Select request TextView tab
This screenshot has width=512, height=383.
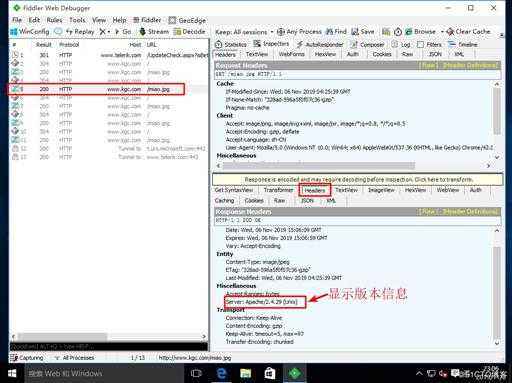(257, 54)
